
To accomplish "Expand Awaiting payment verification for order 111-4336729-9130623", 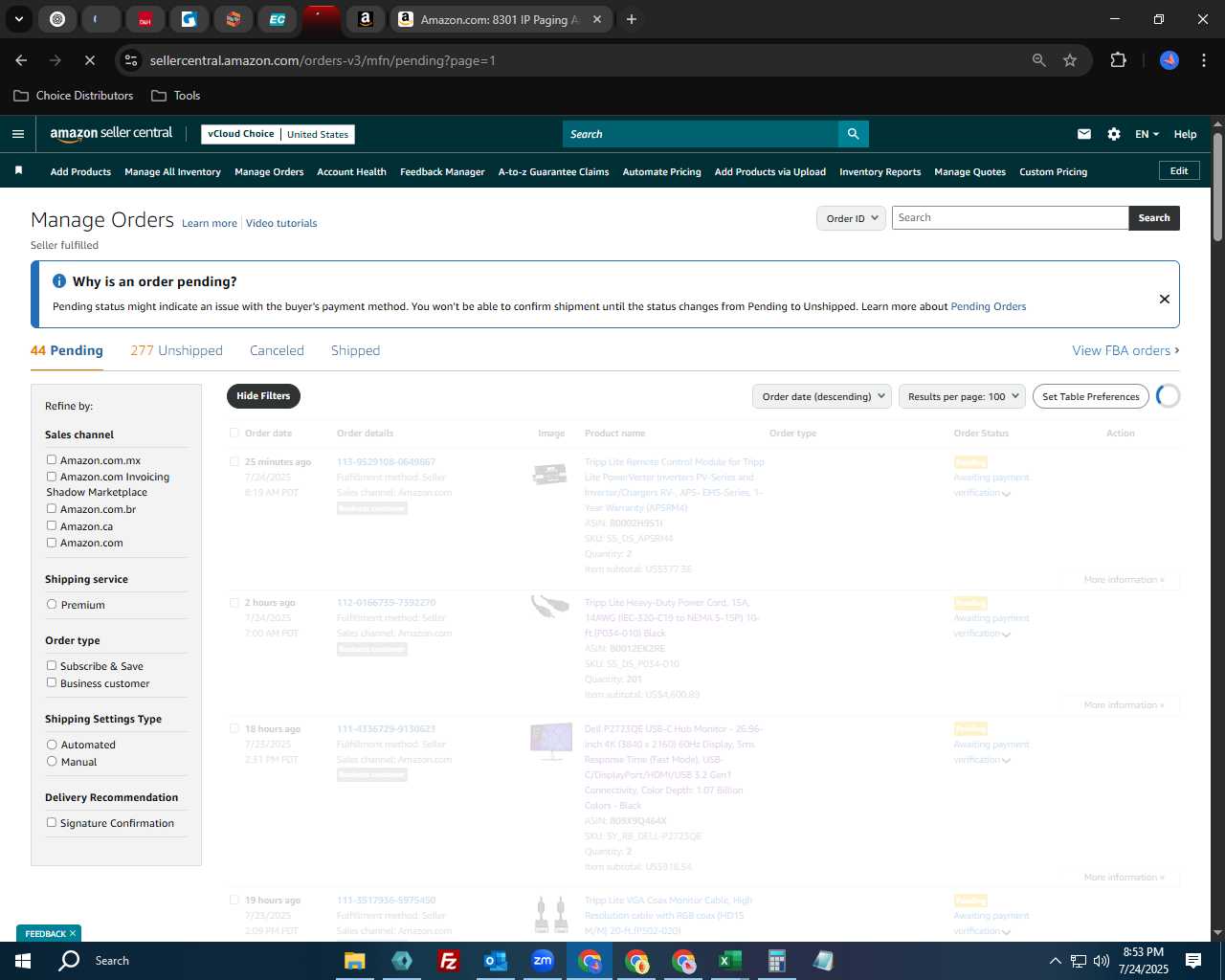I will (1006, 761).
